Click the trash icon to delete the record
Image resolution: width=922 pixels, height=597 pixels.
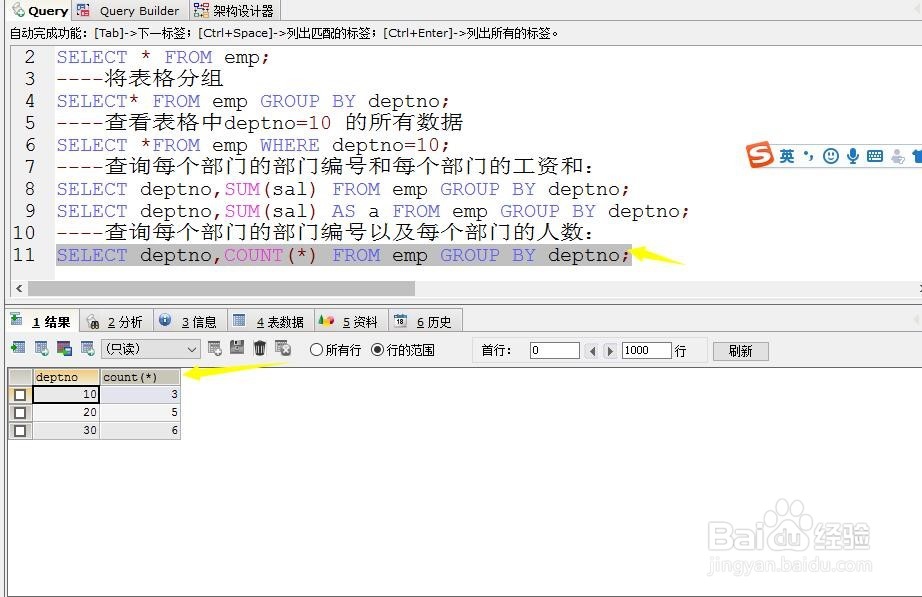tap(259, 350)
